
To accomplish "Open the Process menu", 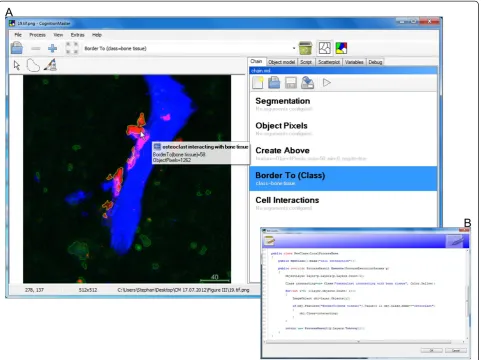I will pos(37,35).
